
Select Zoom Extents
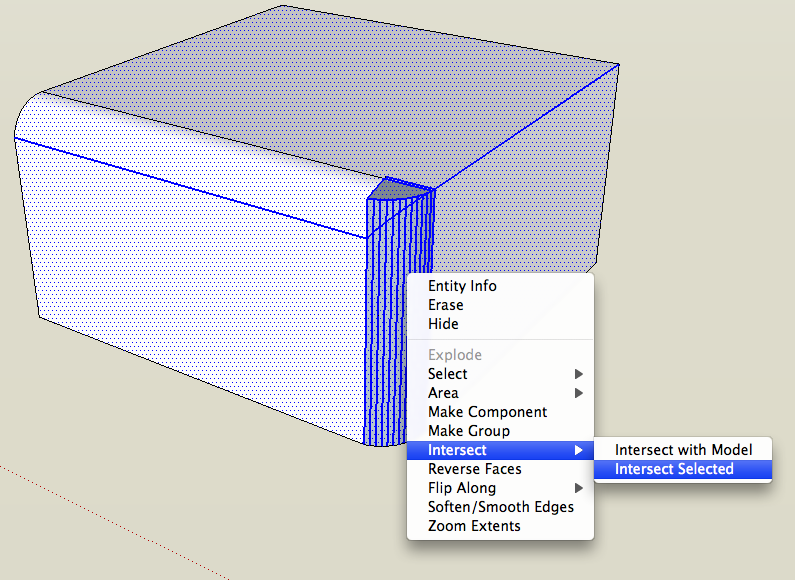click(x=500, y=526)
